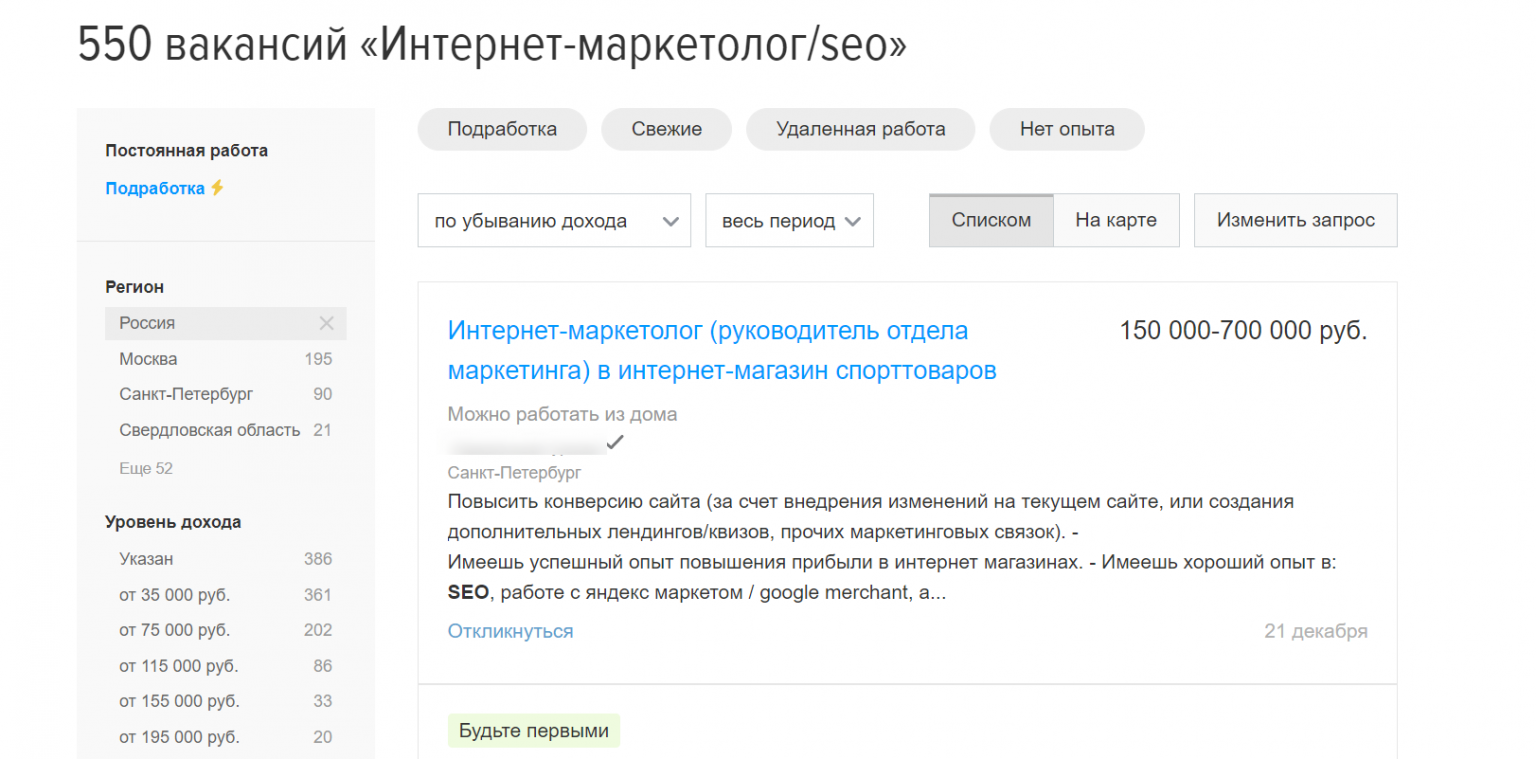Click the Регион section heading

(135, 287)
